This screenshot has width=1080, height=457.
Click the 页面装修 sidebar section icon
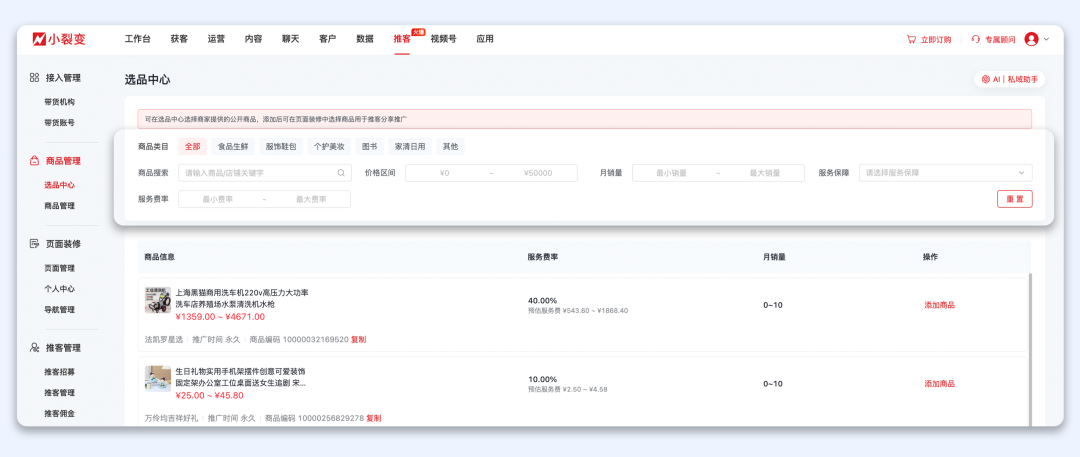34,243
